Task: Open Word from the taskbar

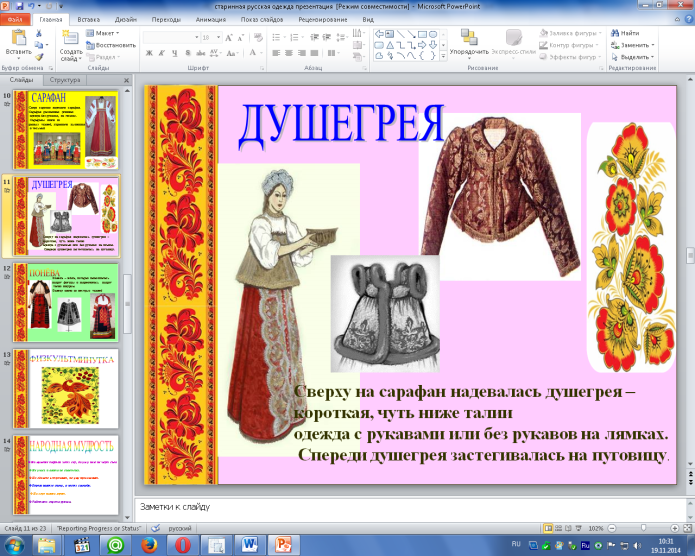Action: (x=250, y=544)
